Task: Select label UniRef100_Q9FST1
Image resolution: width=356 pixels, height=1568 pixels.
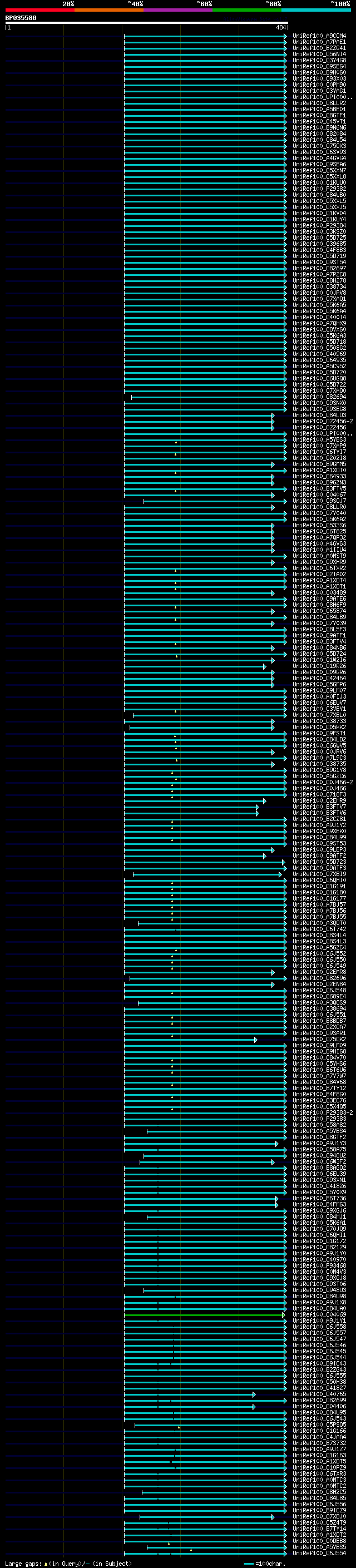Action: [319, 734]
